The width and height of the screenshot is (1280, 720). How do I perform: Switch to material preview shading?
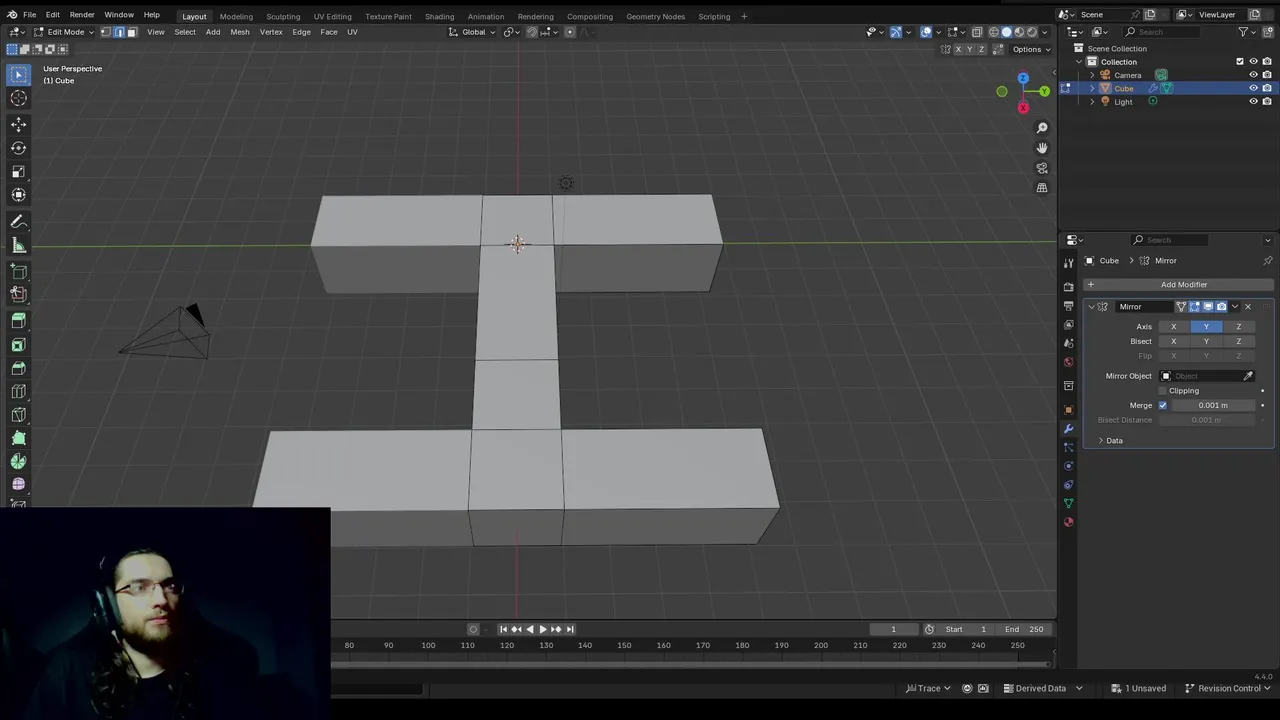tap(1019, 32)
